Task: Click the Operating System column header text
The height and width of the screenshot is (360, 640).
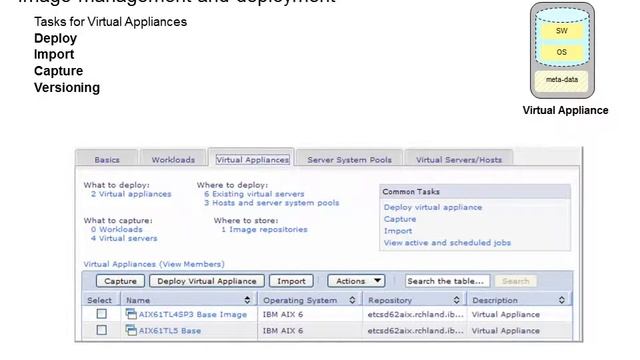Action: [x=300, y=300]
